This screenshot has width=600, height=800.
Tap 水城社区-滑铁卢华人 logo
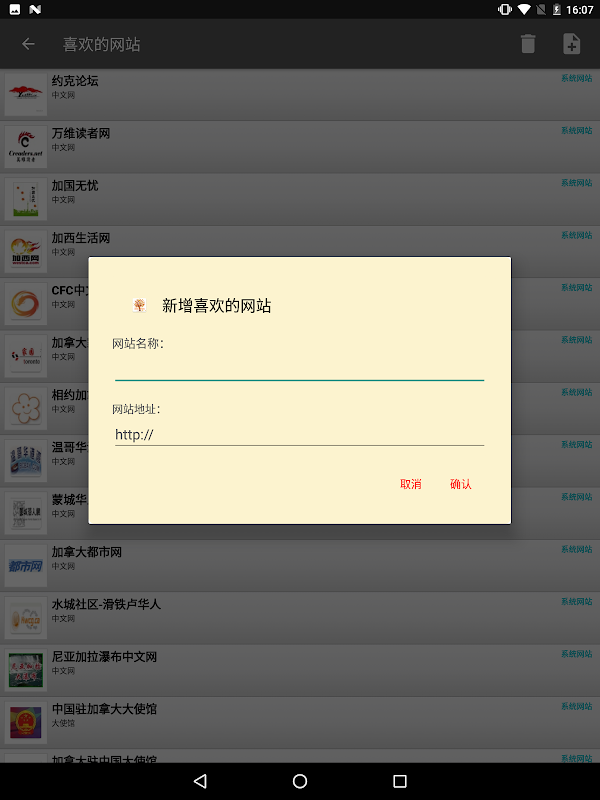pos(26,618)
